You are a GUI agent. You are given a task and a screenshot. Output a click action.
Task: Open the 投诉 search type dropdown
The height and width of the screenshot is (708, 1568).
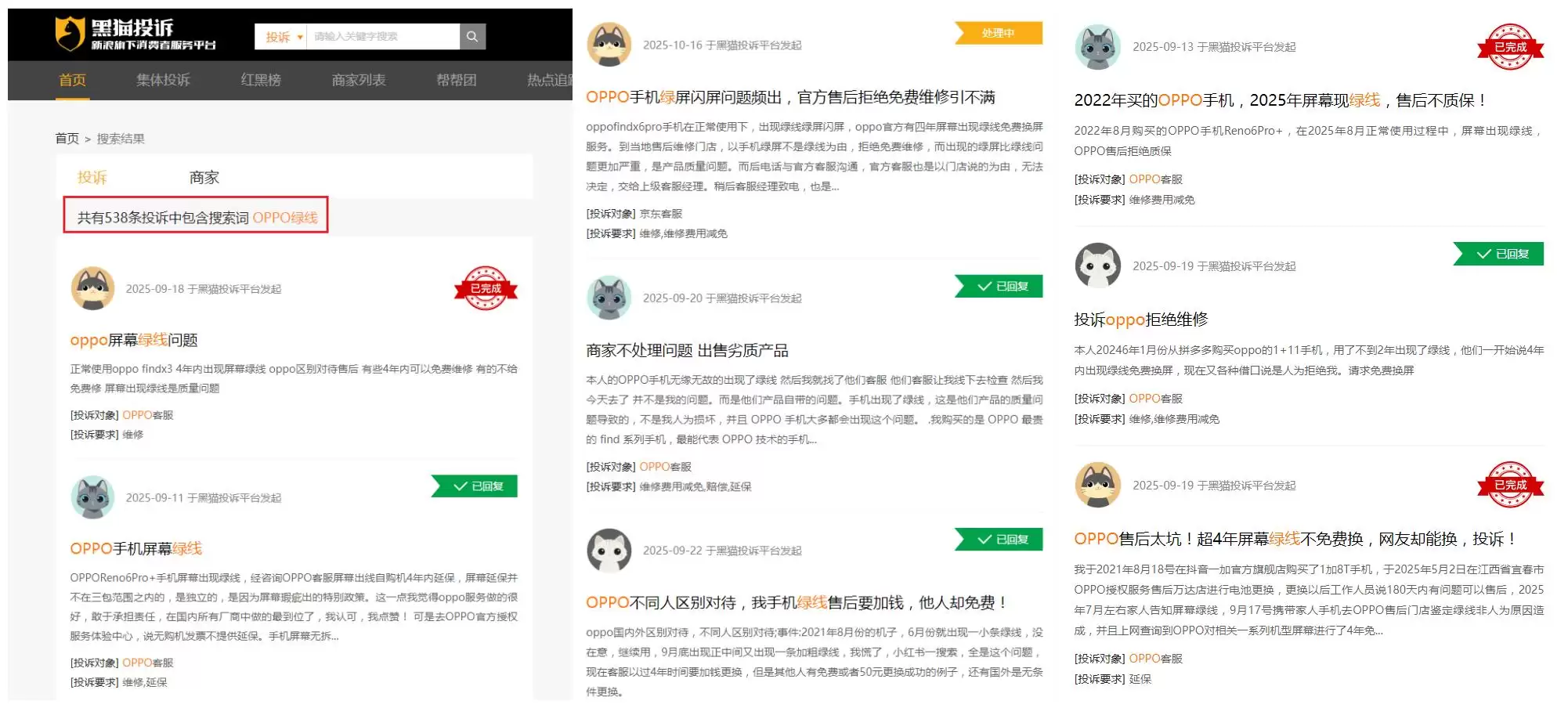click(281, 37)
